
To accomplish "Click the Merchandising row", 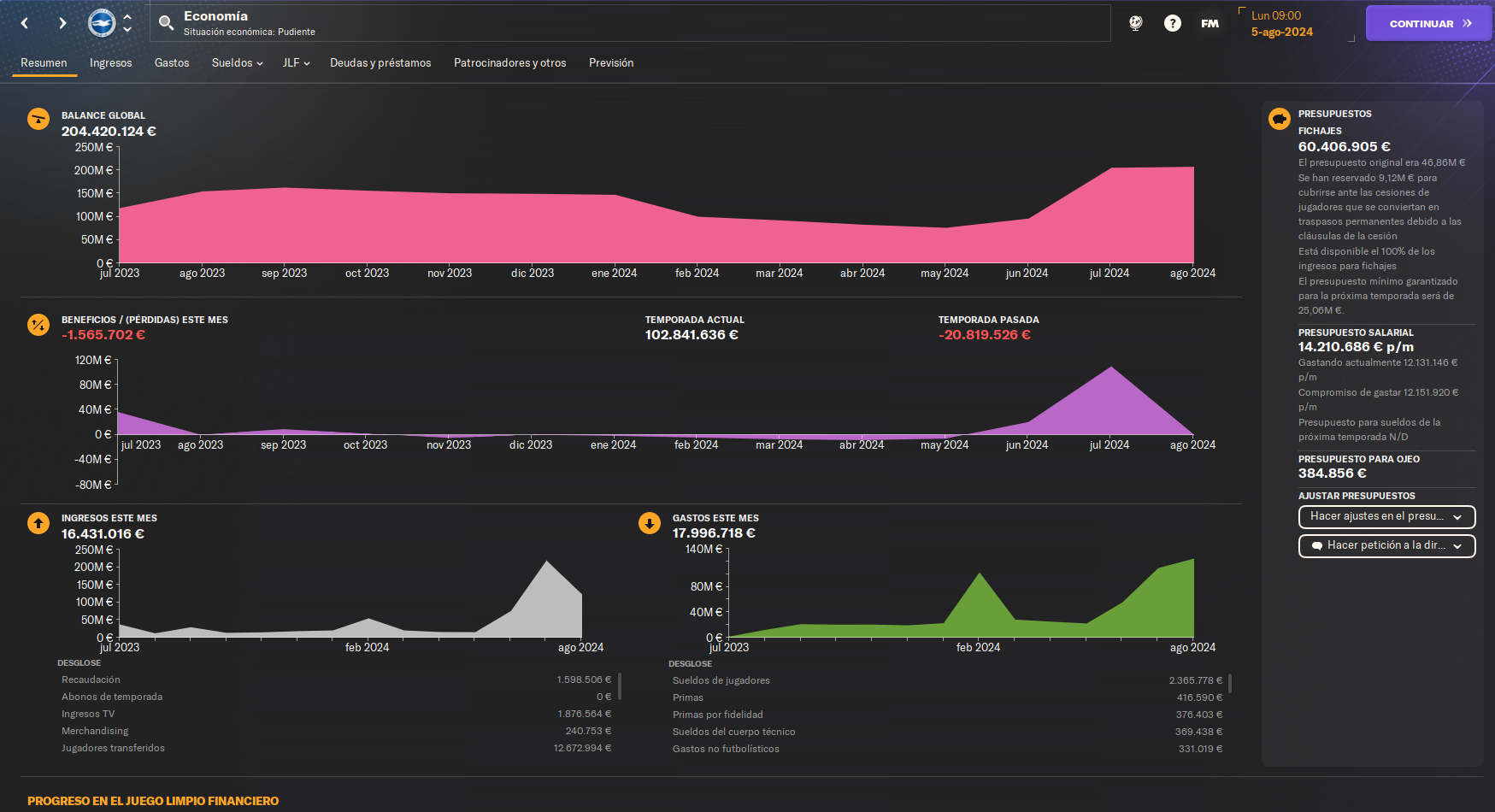I will click(x=336, y=731).
